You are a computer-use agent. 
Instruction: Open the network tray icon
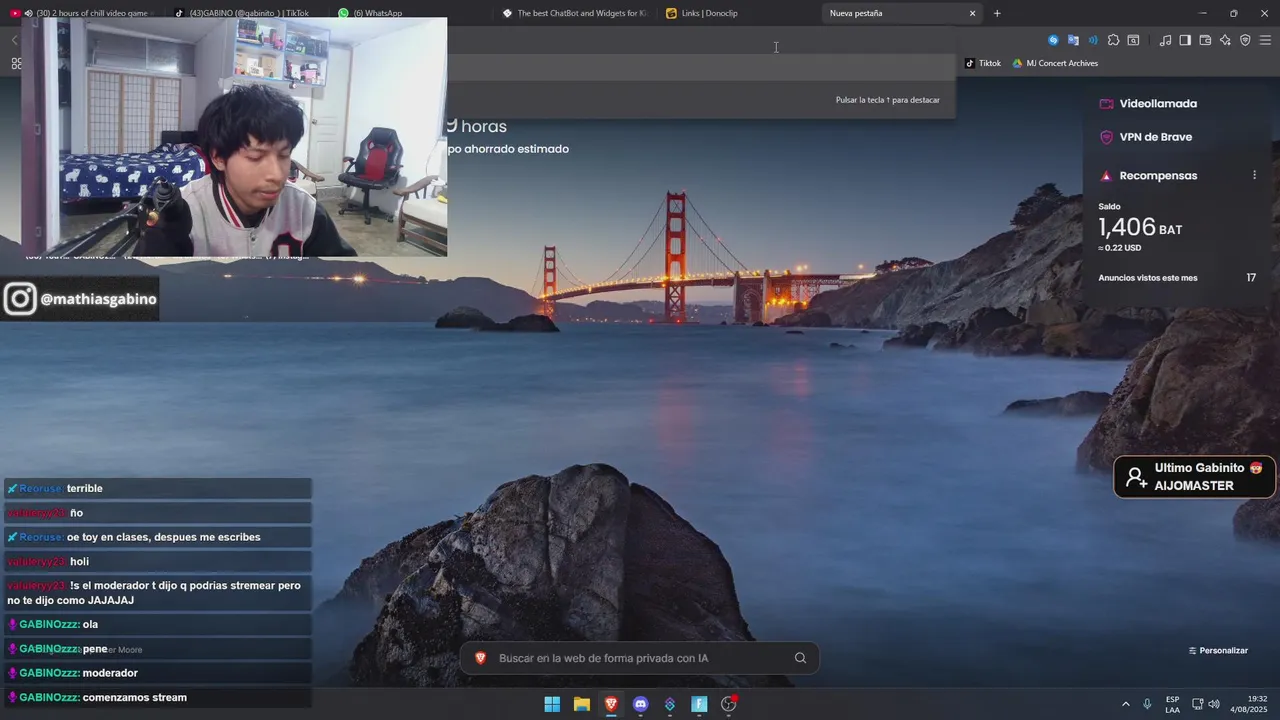1197,704
